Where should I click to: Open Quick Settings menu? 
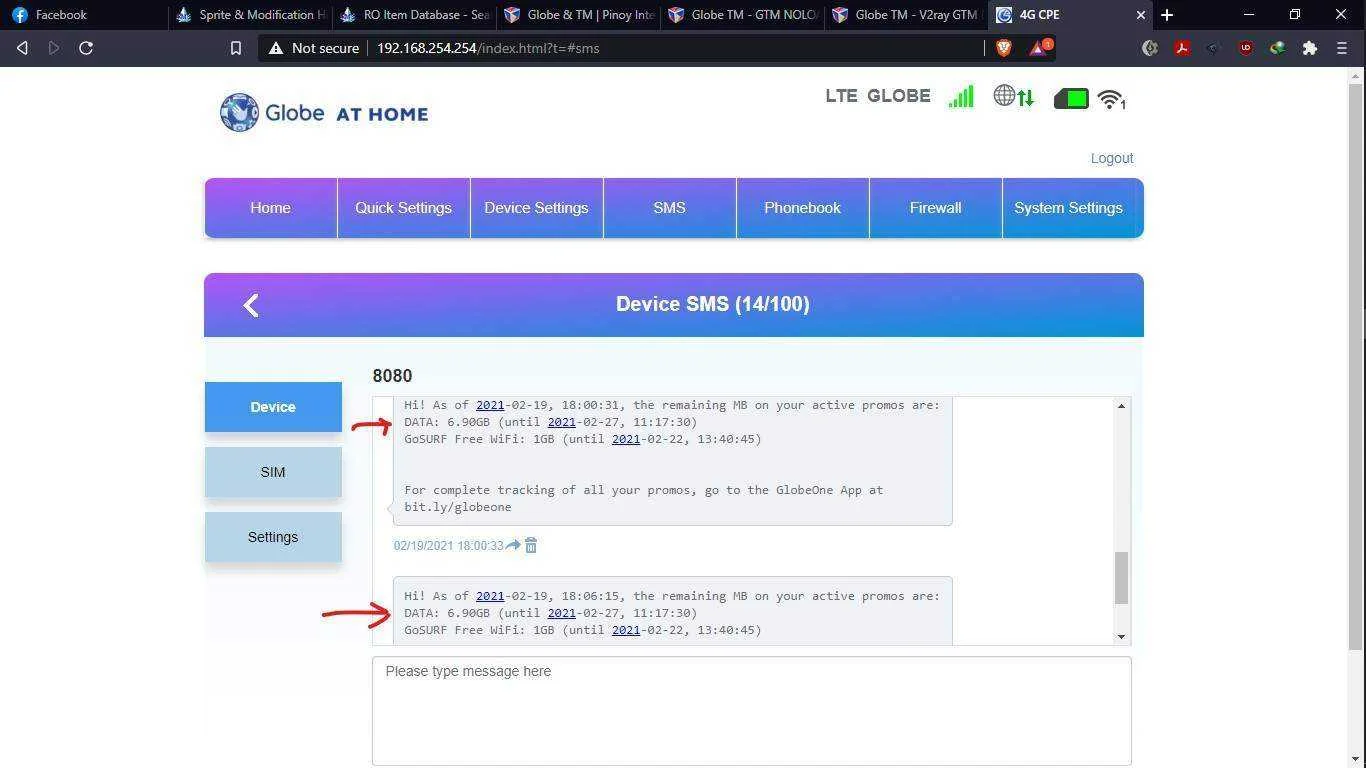tap(403, 208)
